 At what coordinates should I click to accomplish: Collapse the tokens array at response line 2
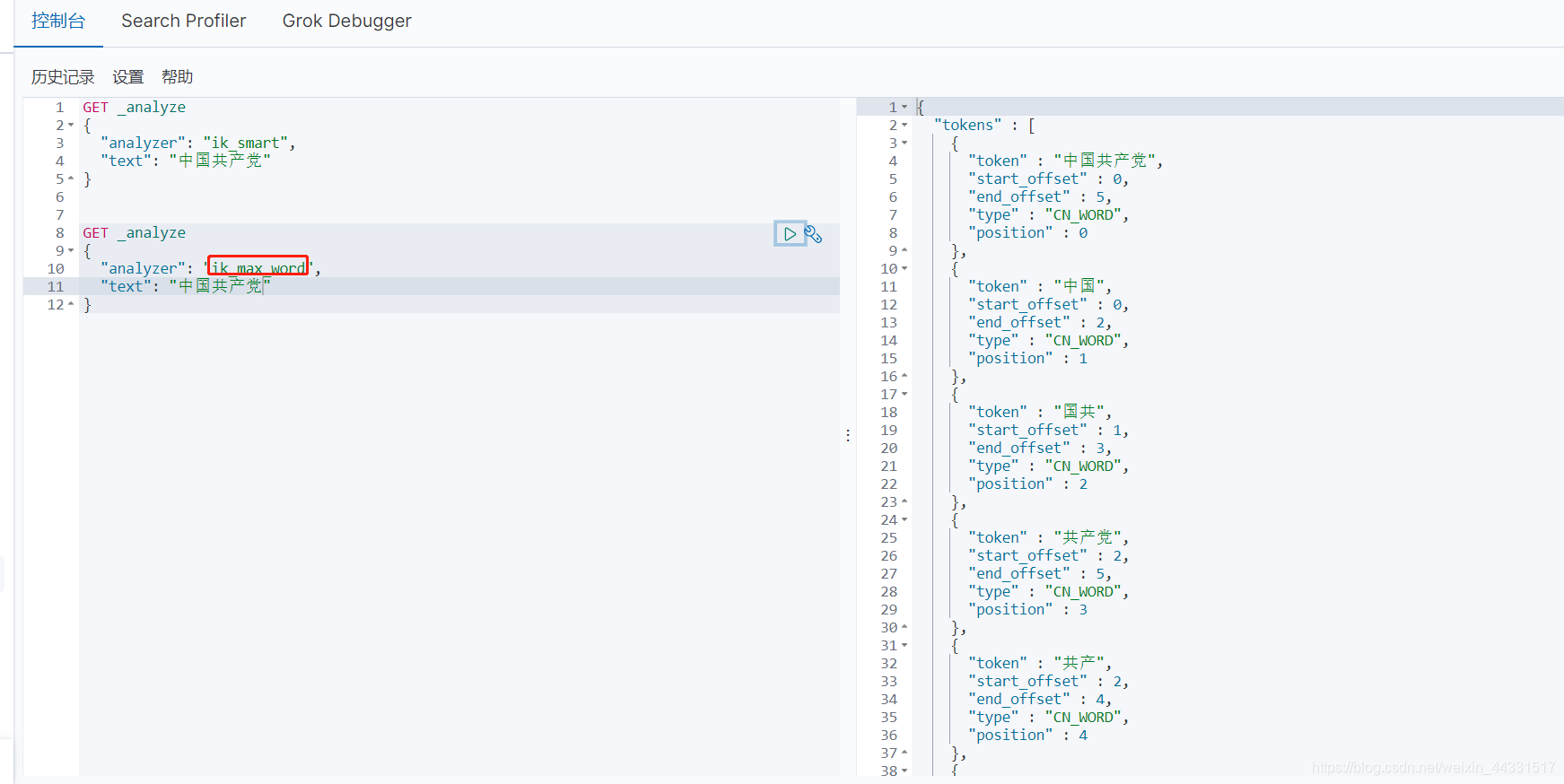[904, 126]
